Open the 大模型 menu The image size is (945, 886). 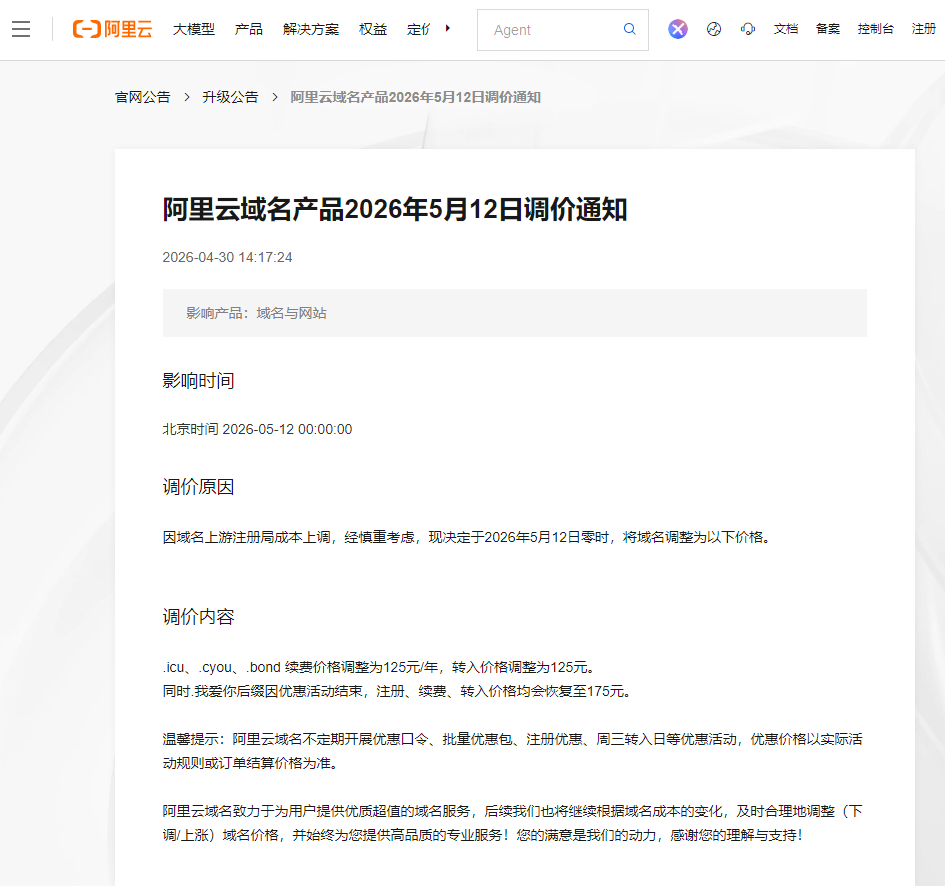(193, 29)
